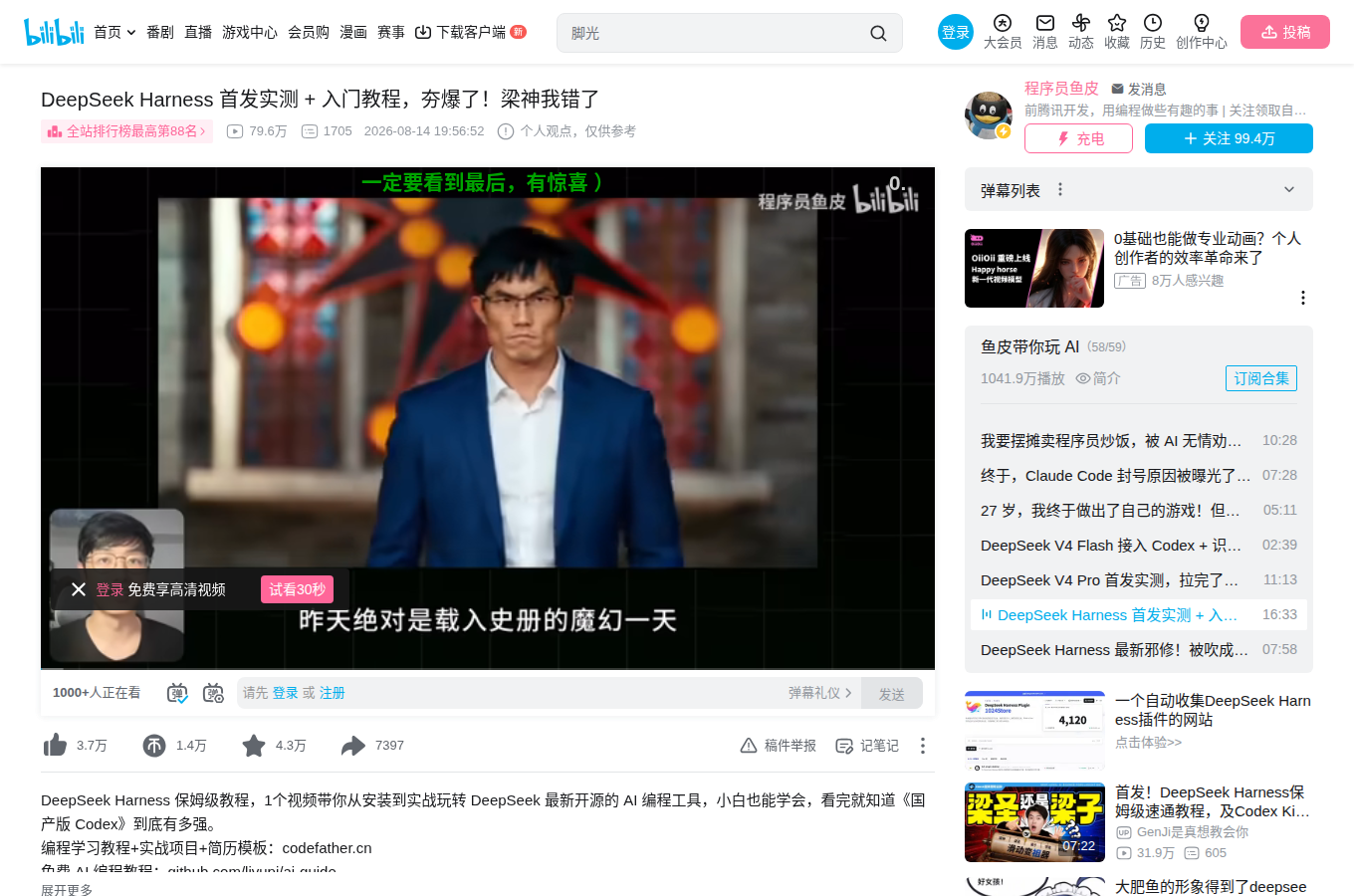Open the danmaku settings icon

213,693
